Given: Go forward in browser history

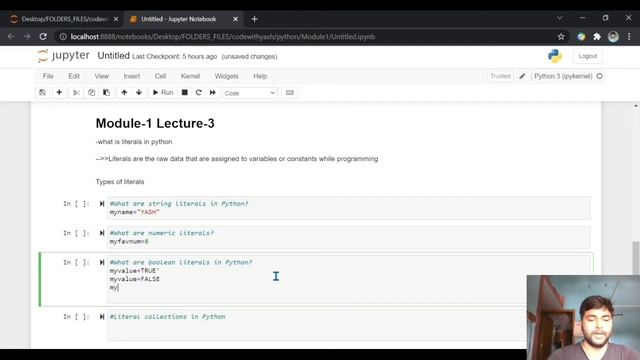Looking at the screenshot, I should tap(27, 37).
